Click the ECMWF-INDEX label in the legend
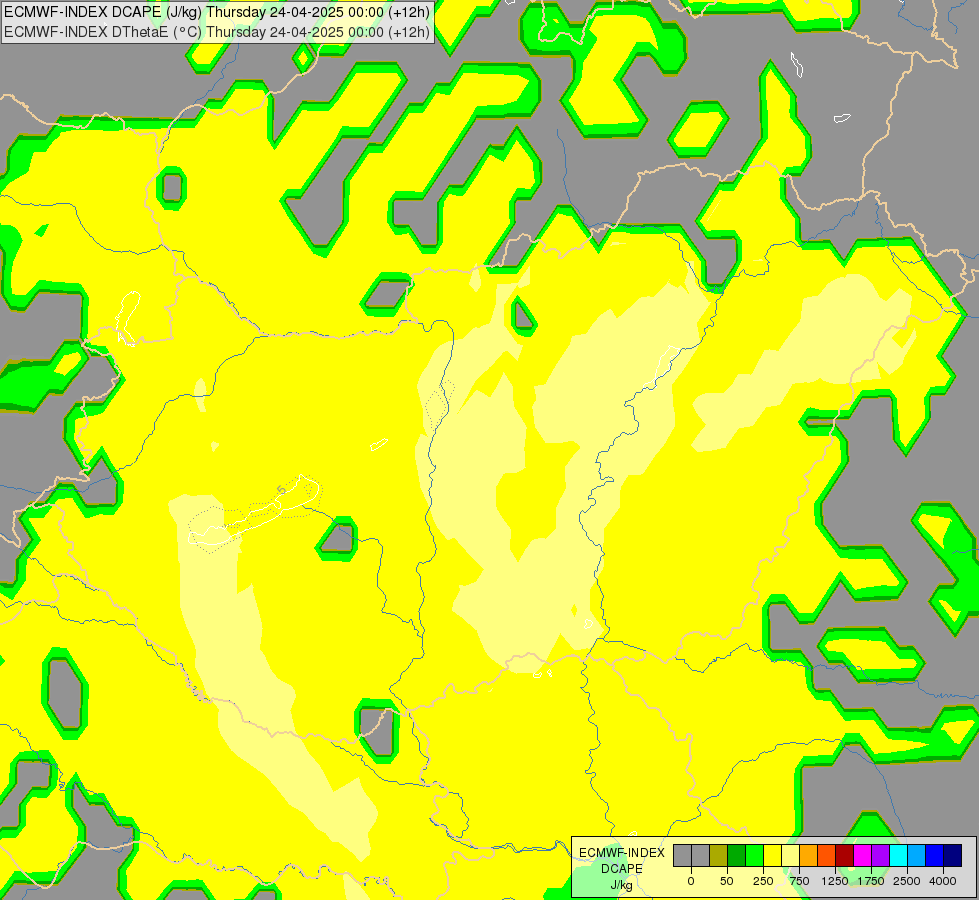979x900 pixels. 622,853
